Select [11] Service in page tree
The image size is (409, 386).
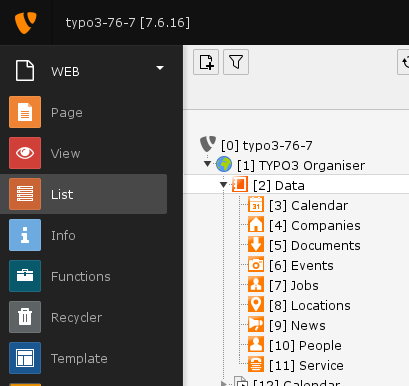tap(306, 365)
